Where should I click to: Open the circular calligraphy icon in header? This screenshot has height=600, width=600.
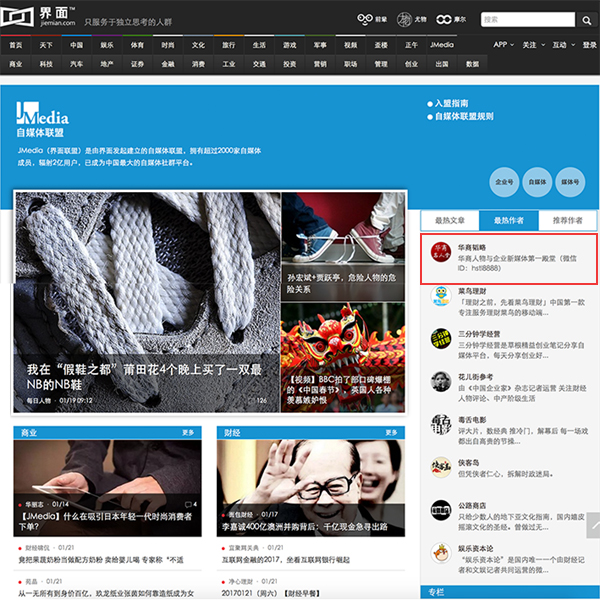coord(404,19)
